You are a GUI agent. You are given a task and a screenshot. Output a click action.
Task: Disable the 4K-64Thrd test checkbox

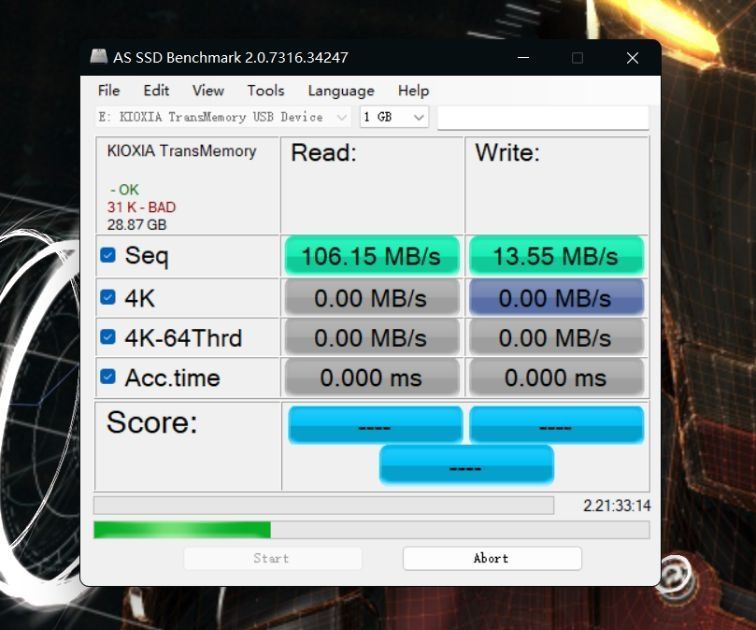tap(108, 337)
